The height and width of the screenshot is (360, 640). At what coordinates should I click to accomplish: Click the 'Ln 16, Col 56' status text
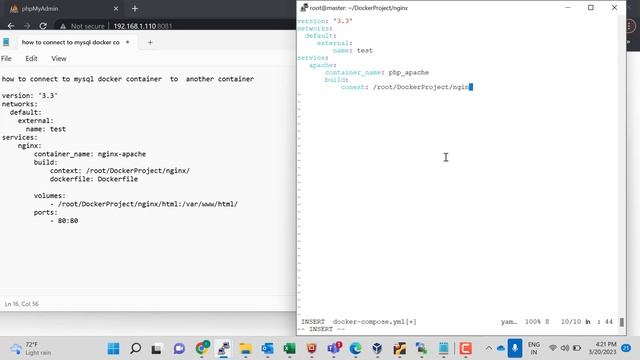pos(22,304)
